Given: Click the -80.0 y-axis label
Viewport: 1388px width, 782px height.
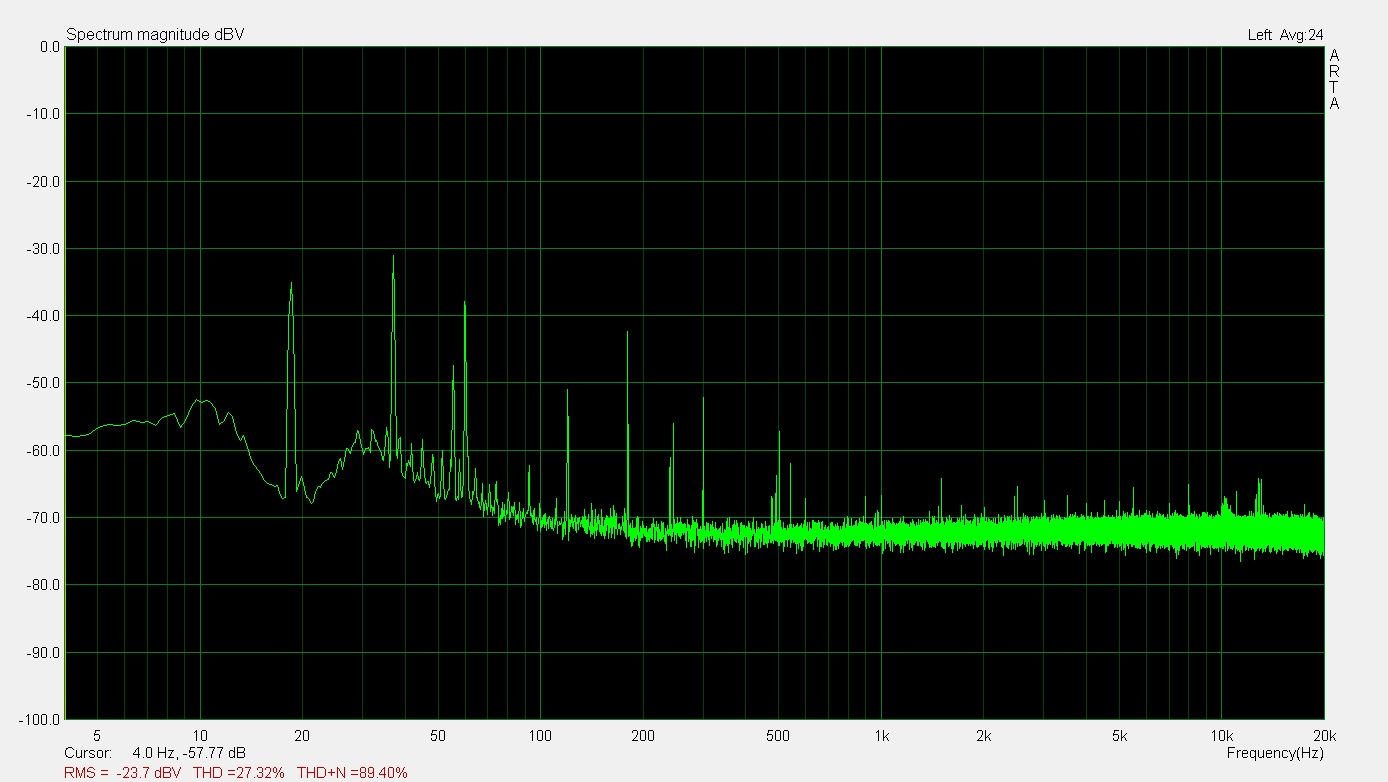Looking at the screenshot, I should pyautogui.click(x=44, y=585).
